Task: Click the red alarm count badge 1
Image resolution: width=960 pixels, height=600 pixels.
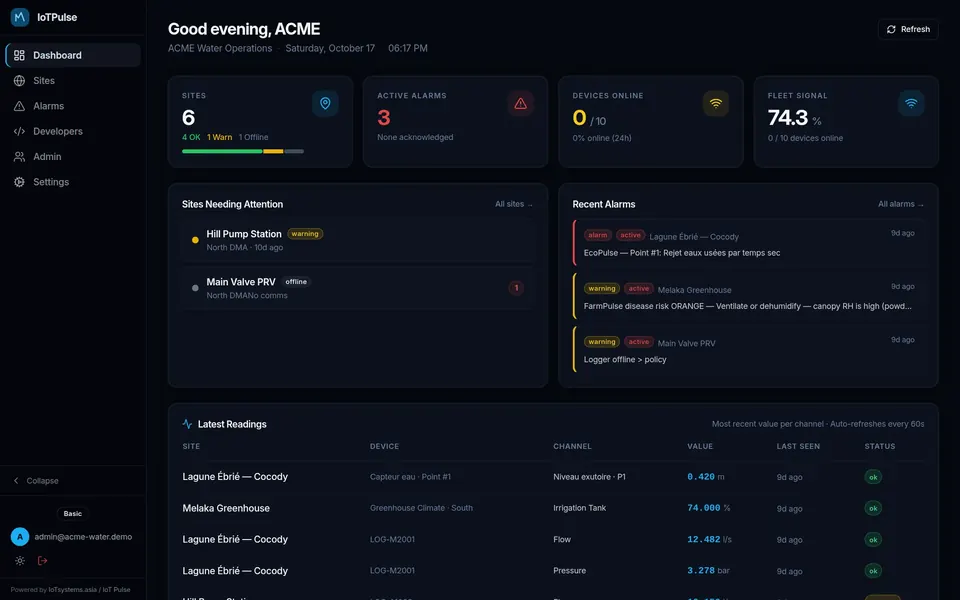Action: (x=516, y=288)
